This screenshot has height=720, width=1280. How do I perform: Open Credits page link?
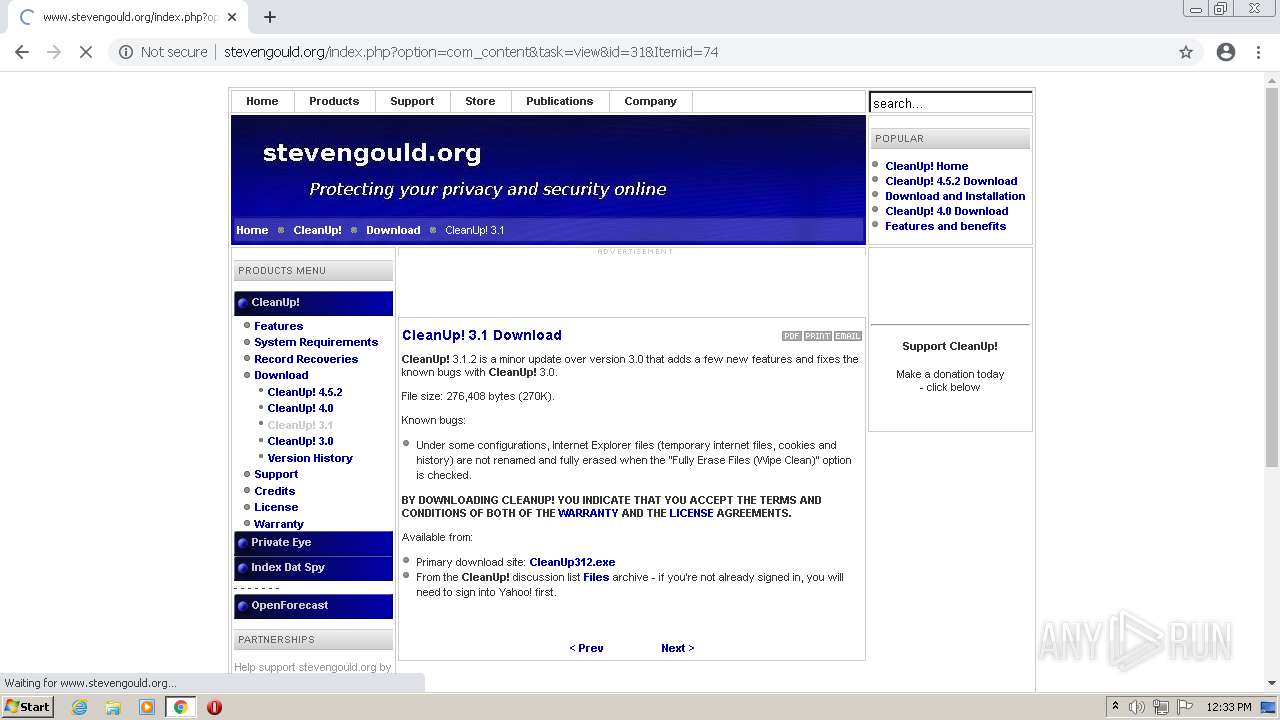(274, 491)
